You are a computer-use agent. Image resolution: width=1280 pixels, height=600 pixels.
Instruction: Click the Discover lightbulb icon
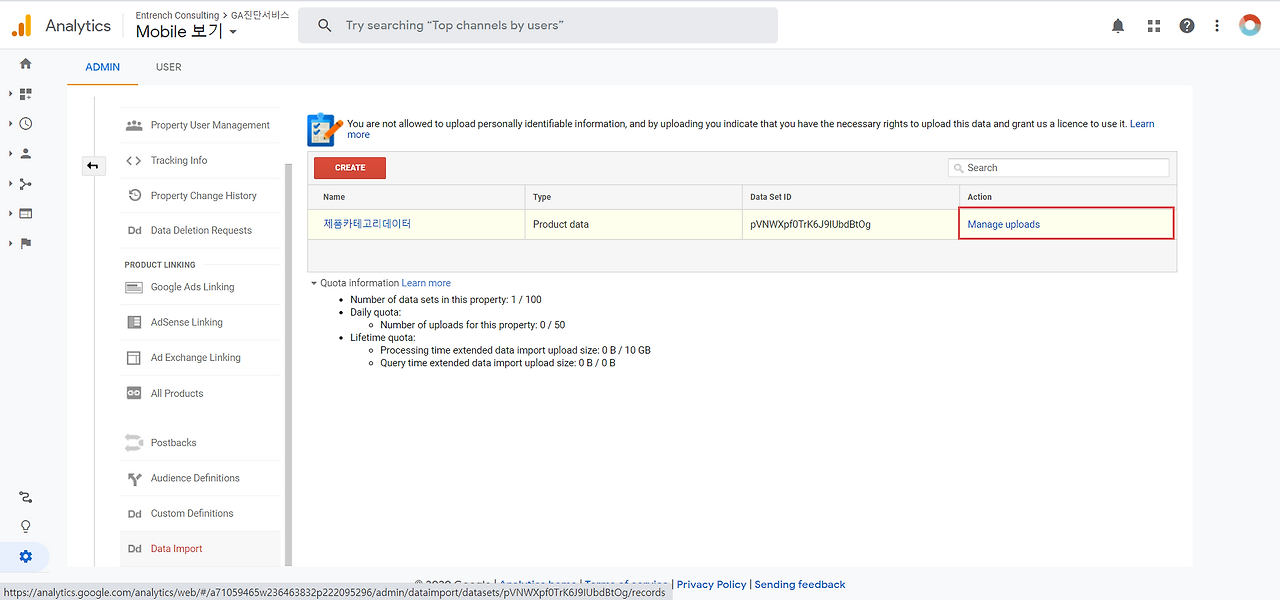[26, 527]
